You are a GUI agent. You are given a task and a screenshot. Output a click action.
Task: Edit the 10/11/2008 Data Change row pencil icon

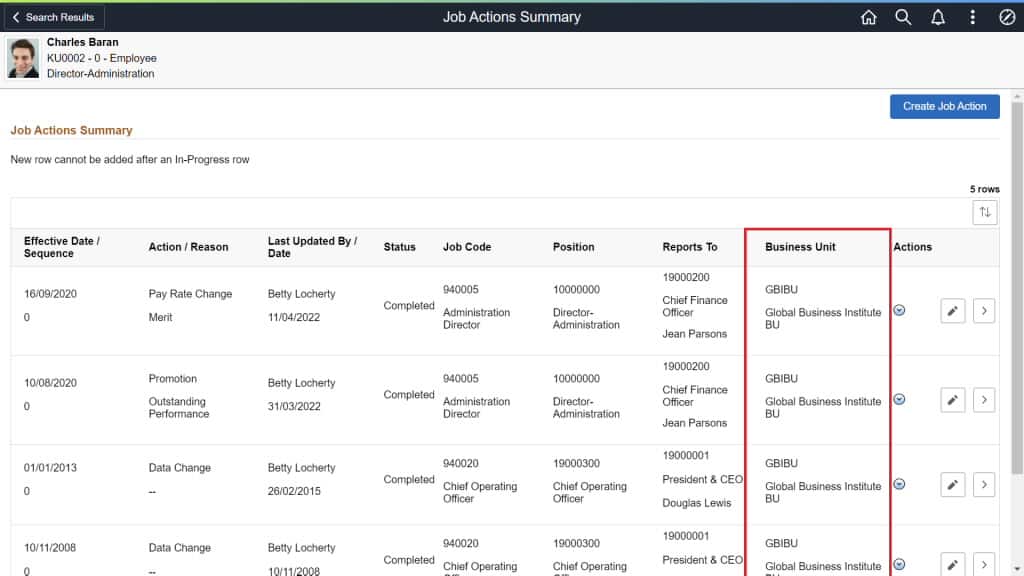click(x=952, y=563)
